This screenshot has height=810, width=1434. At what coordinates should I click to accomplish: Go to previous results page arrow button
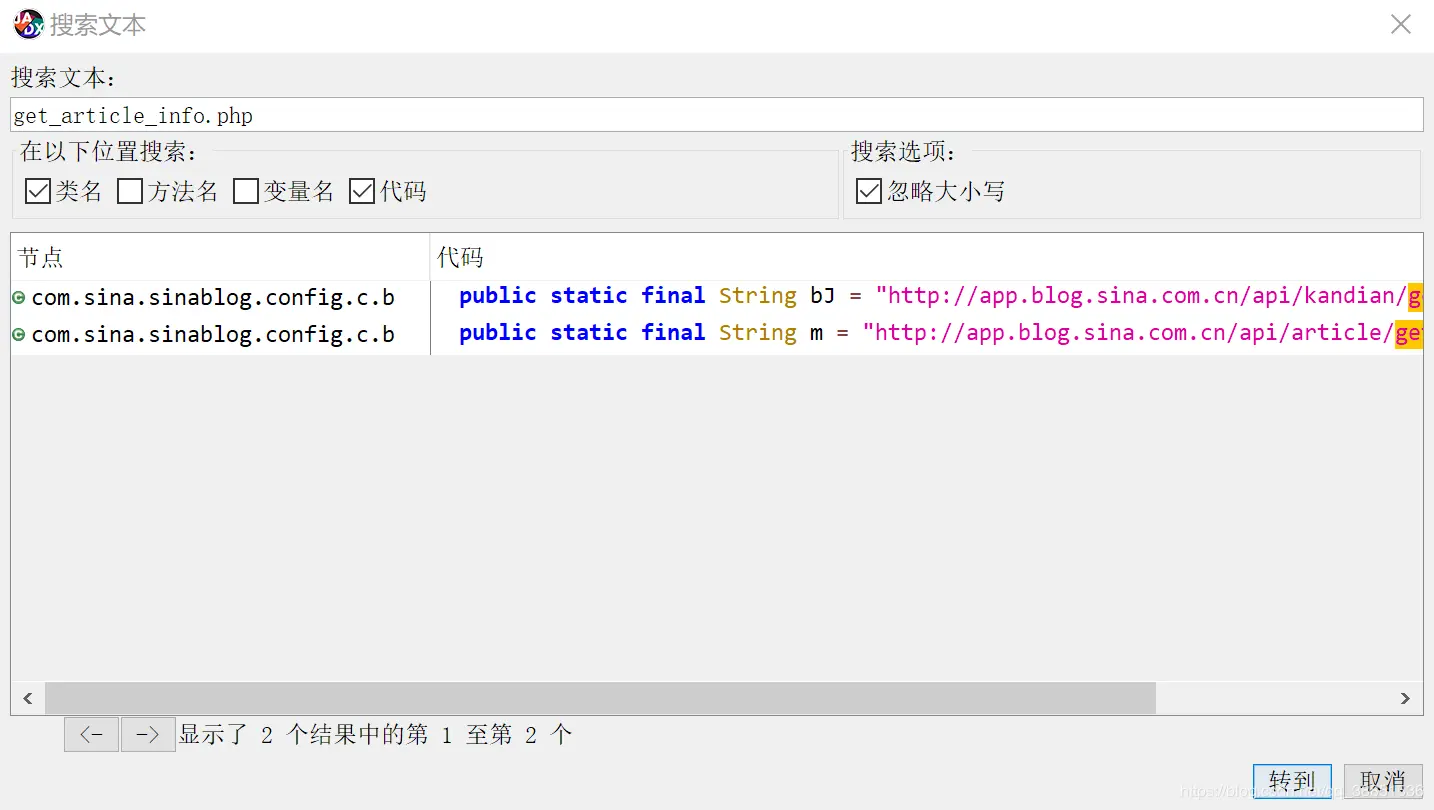click(91, 735)
